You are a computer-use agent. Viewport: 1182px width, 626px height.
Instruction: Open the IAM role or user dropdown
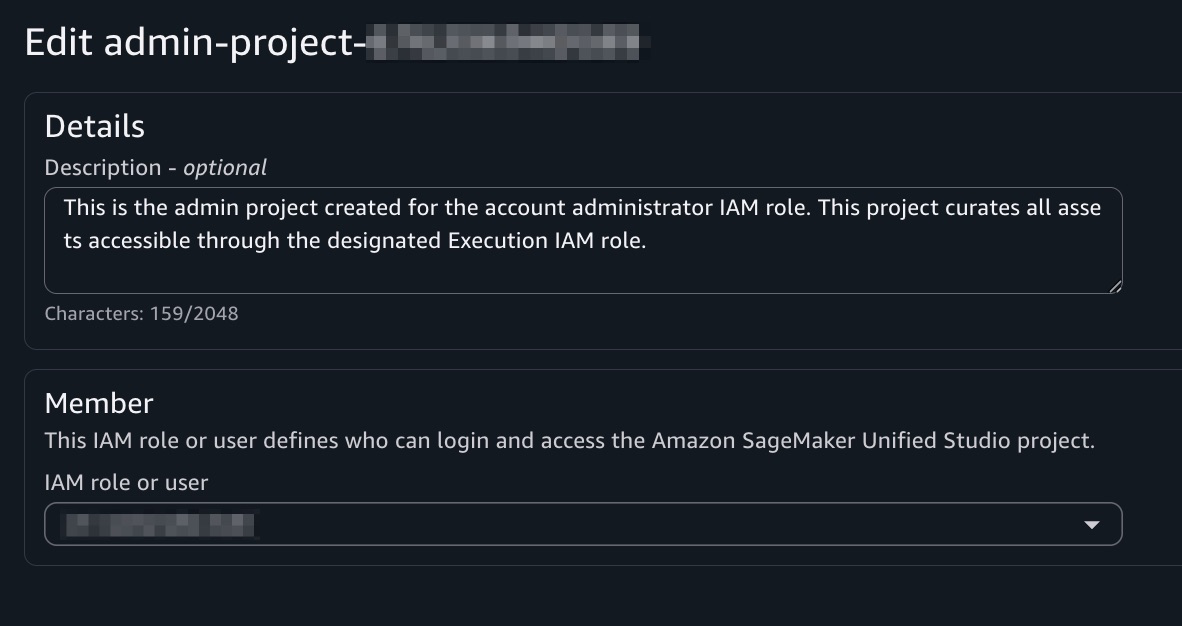(583, 524)
